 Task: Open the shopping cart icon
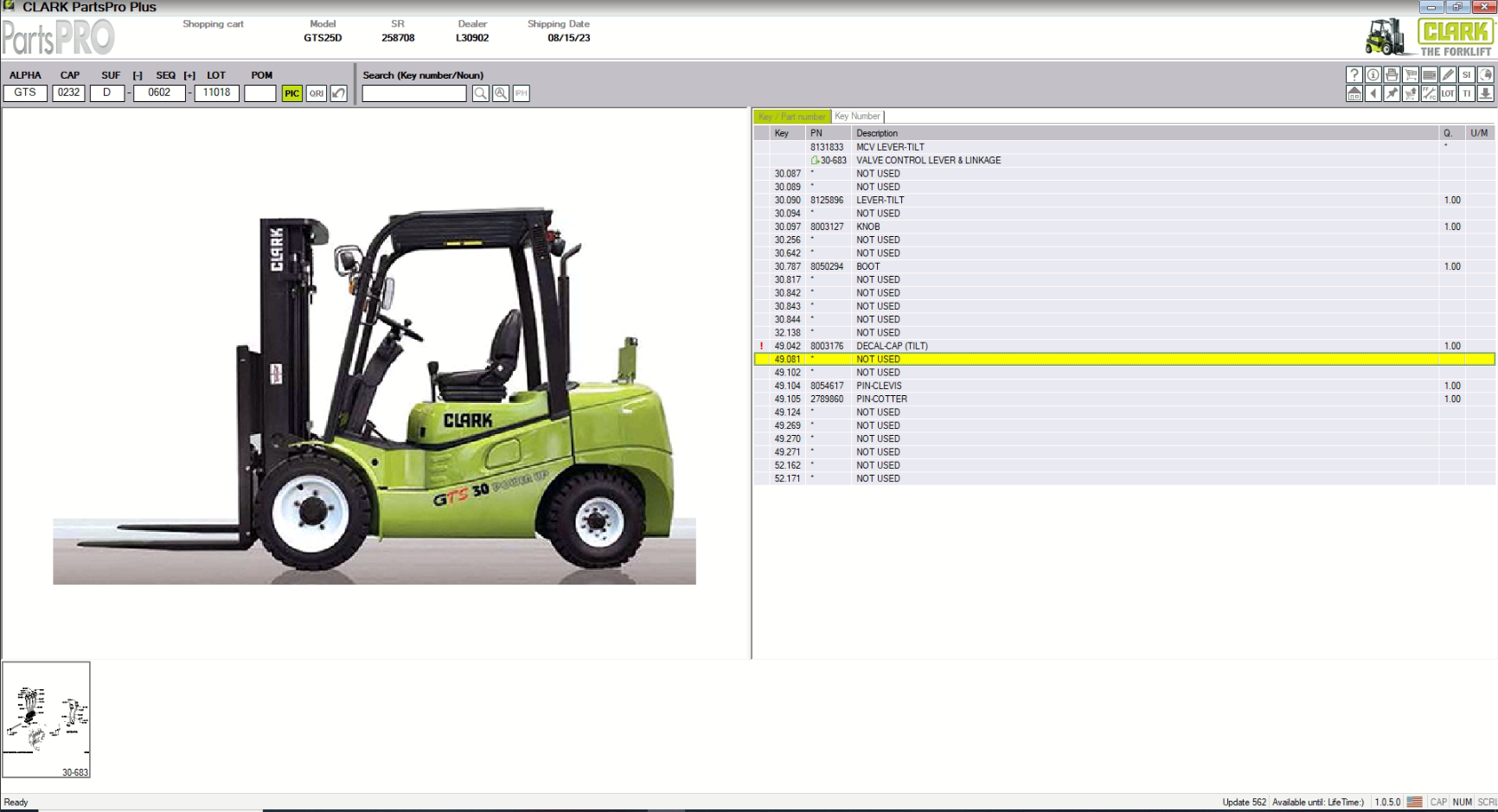[x=1411, y=75]
